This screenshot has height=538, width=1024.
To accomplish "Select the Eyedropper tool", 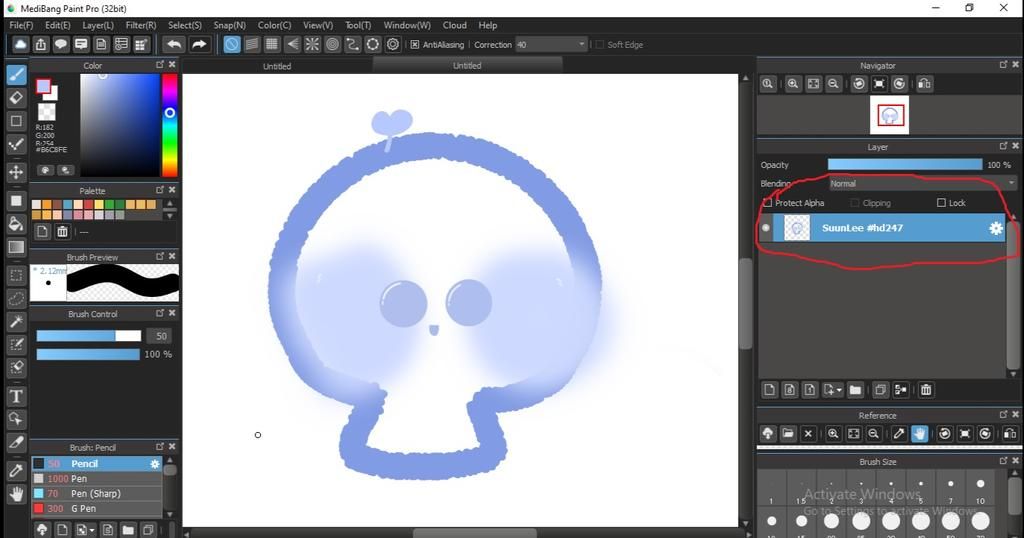I will 16,470.
